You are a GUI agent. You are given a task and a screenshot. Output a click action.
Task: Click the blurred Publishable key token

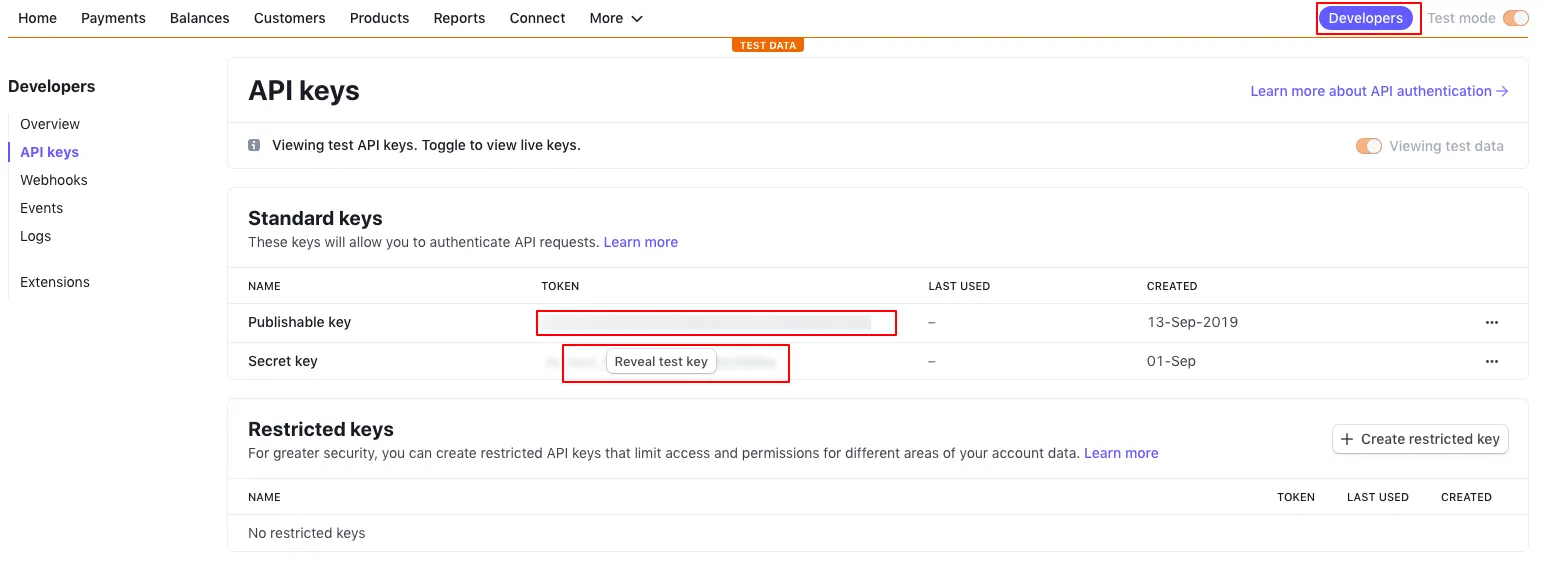(705, 323)
